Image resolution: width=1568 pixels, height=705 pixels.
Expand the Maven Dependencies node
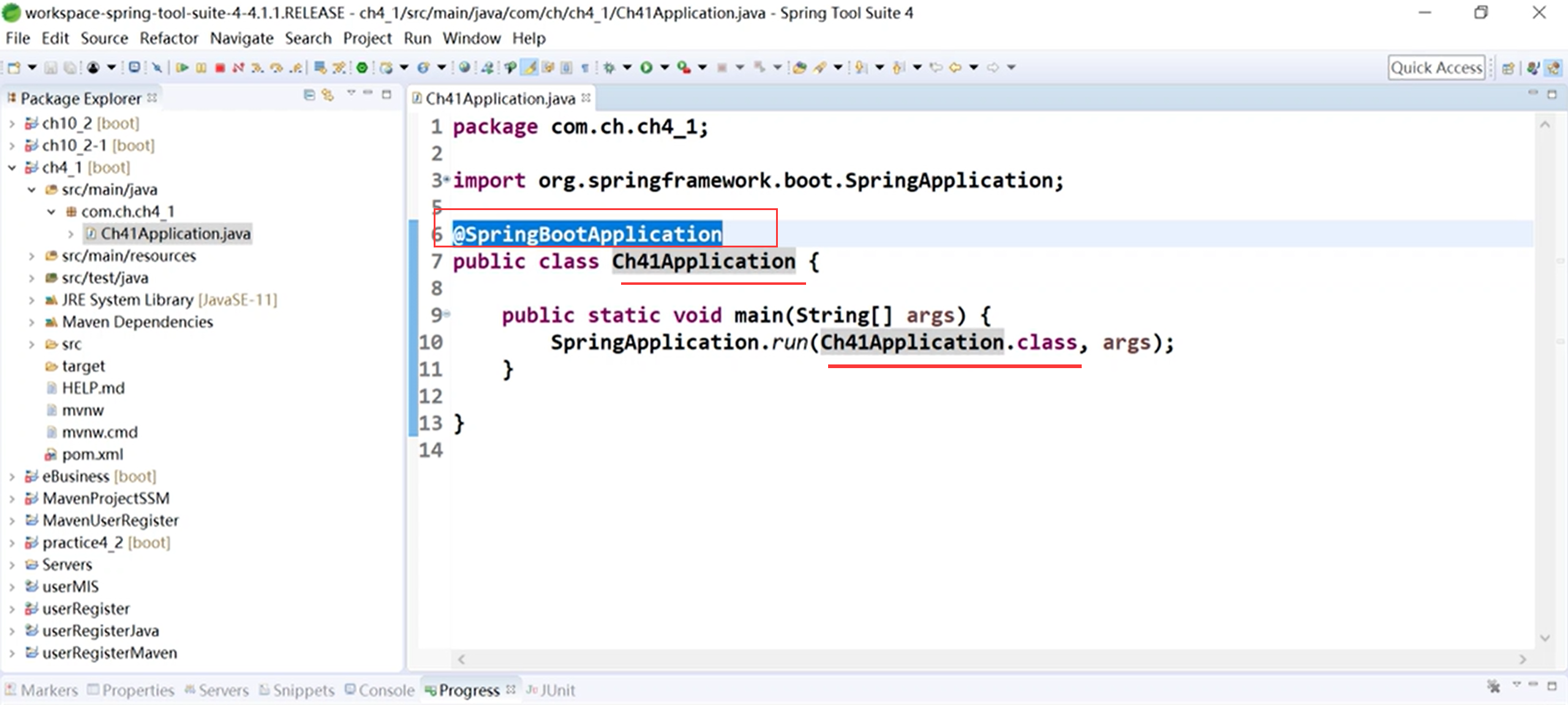[x=31, y=322]
